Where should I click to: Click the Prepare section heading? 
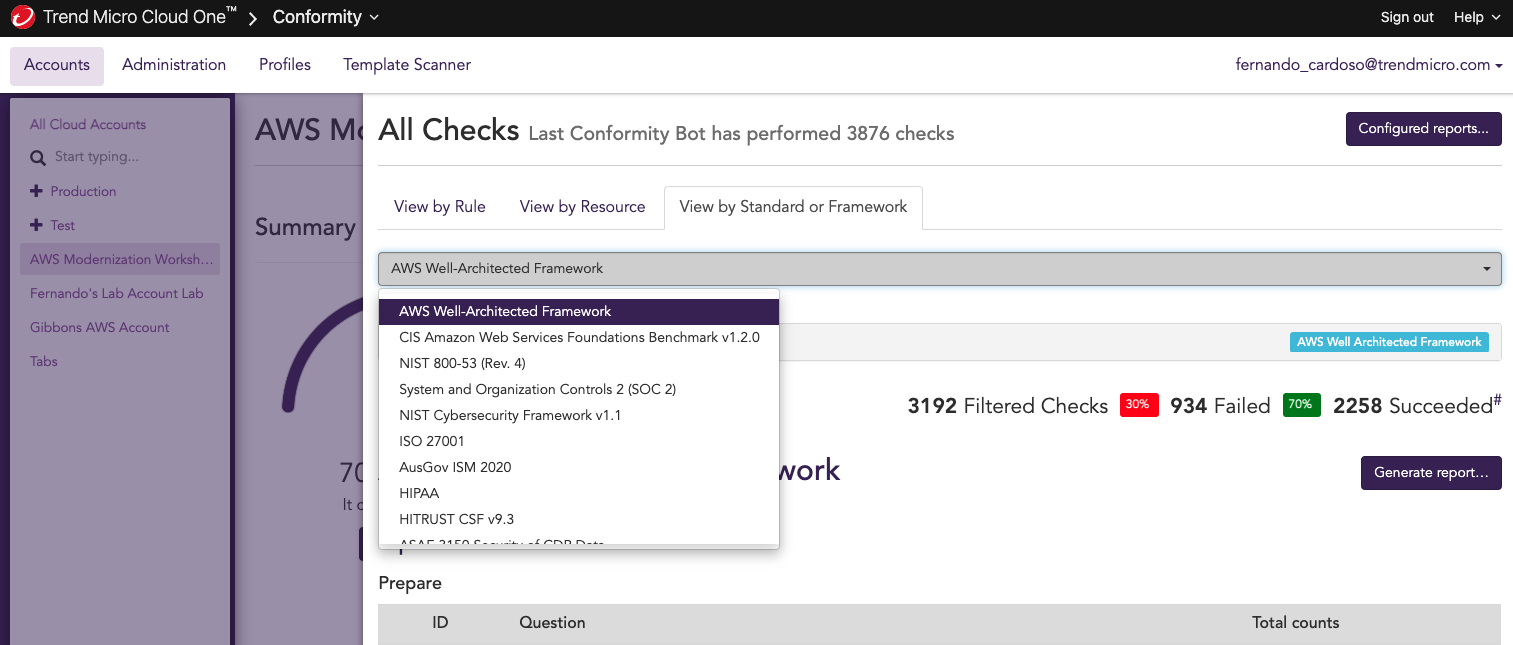(x=409, y=583)
